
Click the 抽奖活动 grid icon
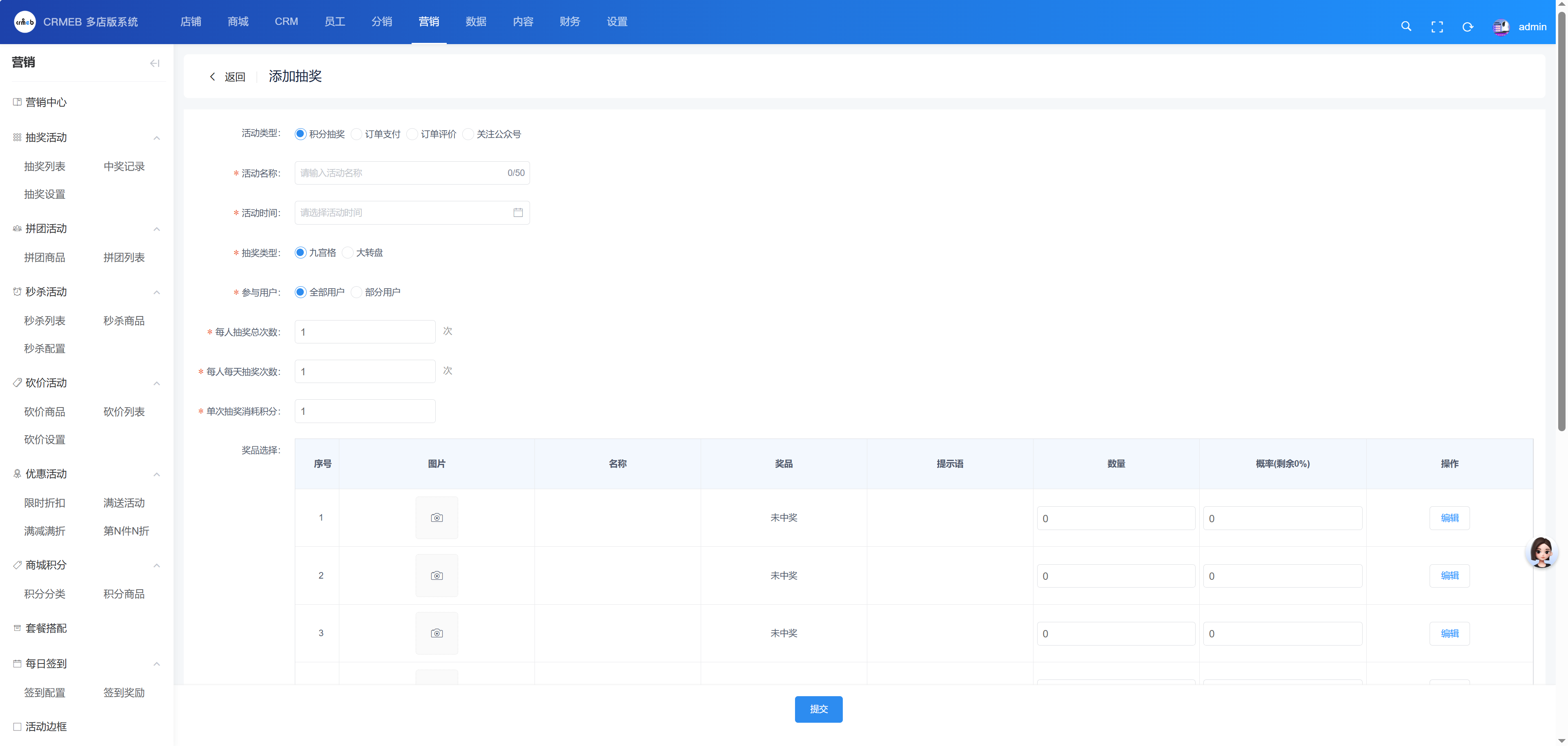coord(17,138)
